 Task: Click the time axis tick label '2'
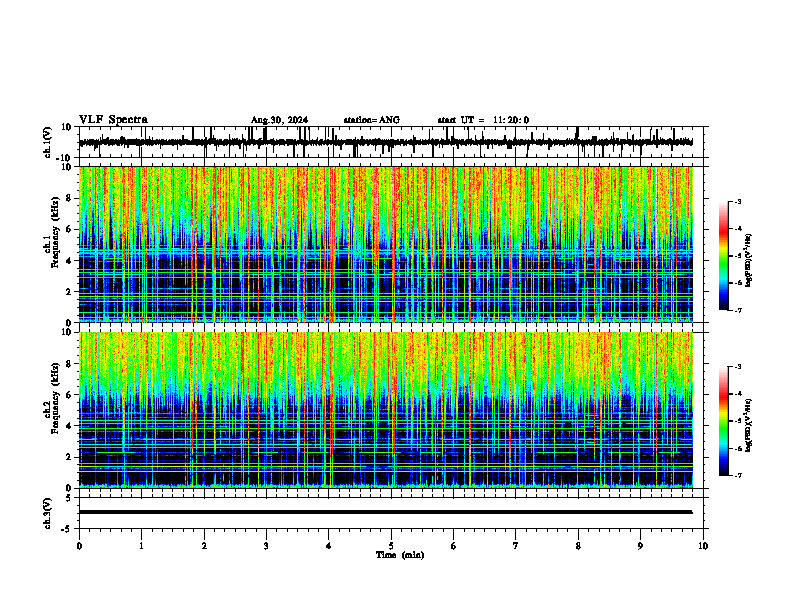click(204, 546)
